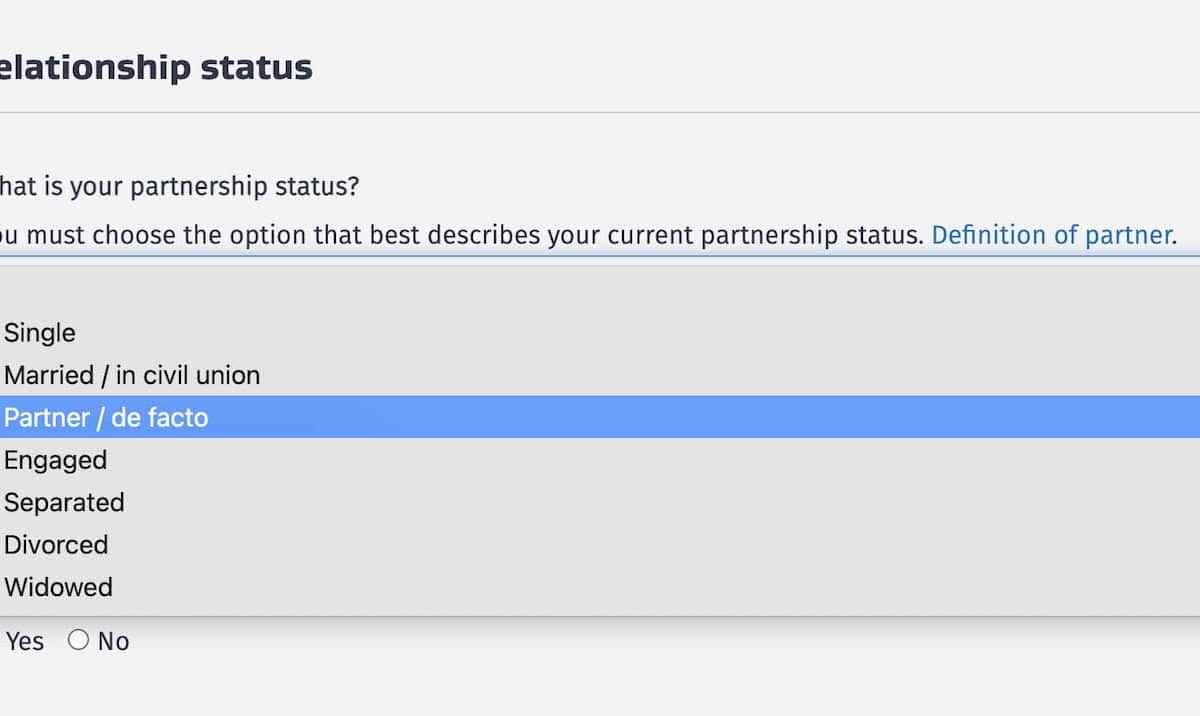Select the Single option
This screenshot has height=716, width=1200.
click(x=40, y=333)
